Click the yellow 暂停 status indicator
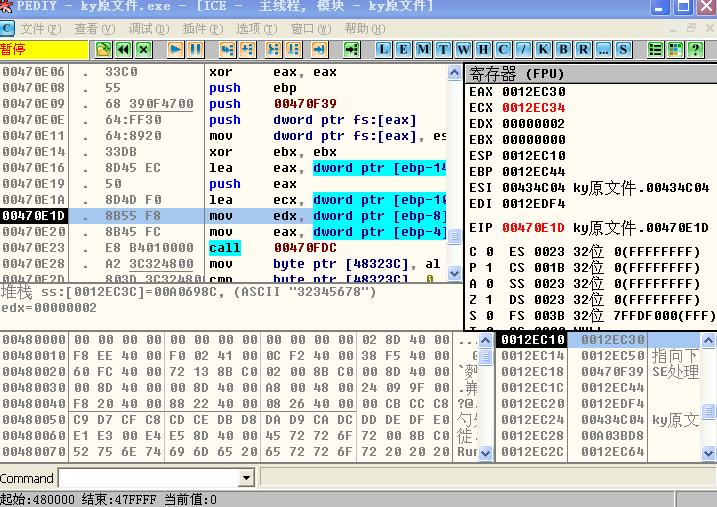Viewport: 717px width, 507px height. [44, 49]
